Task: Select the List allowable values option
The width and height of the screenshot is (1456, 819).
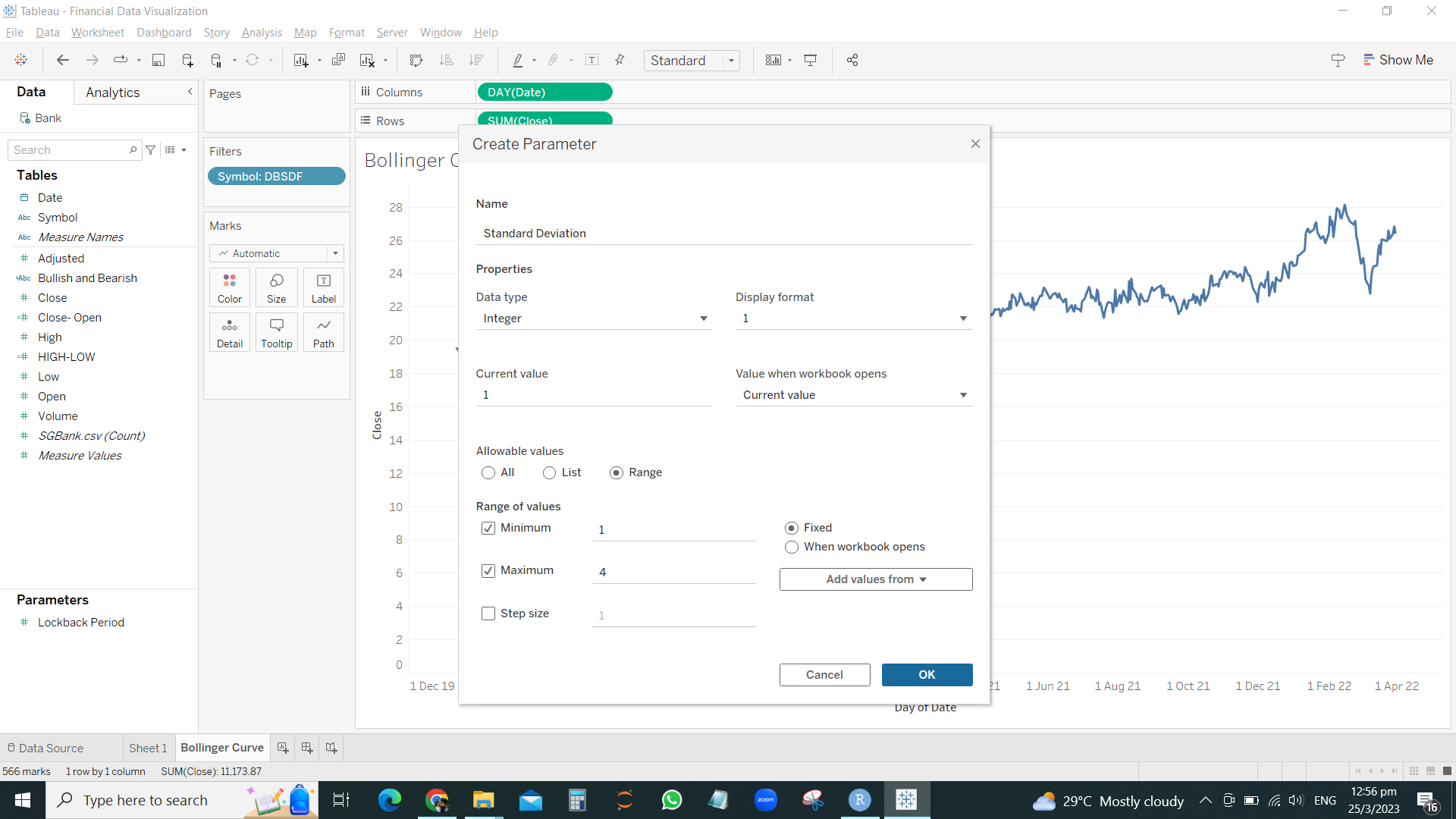Action: click(550, 472)
